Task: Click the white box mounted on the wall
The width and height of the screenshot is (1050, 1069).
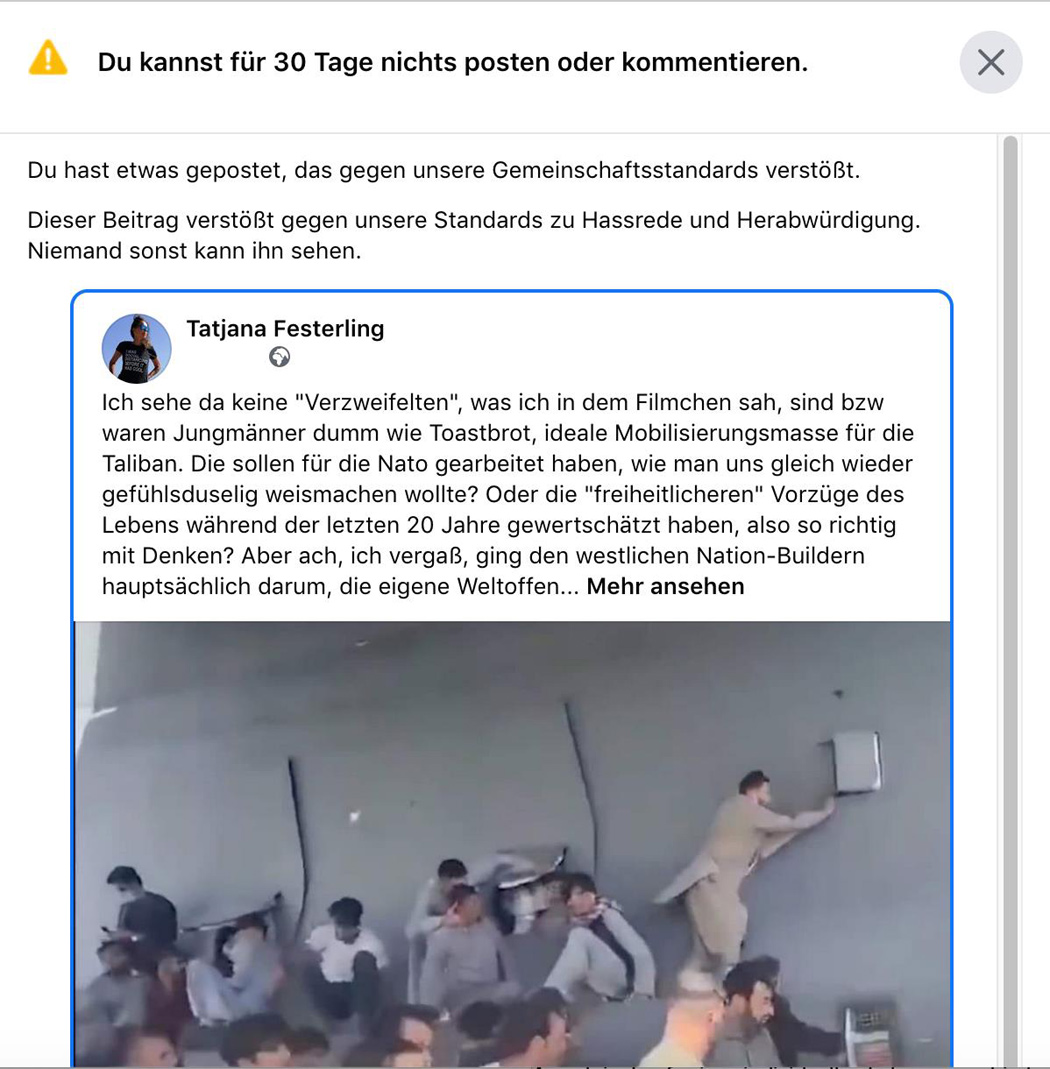Action: pos(856,762)
